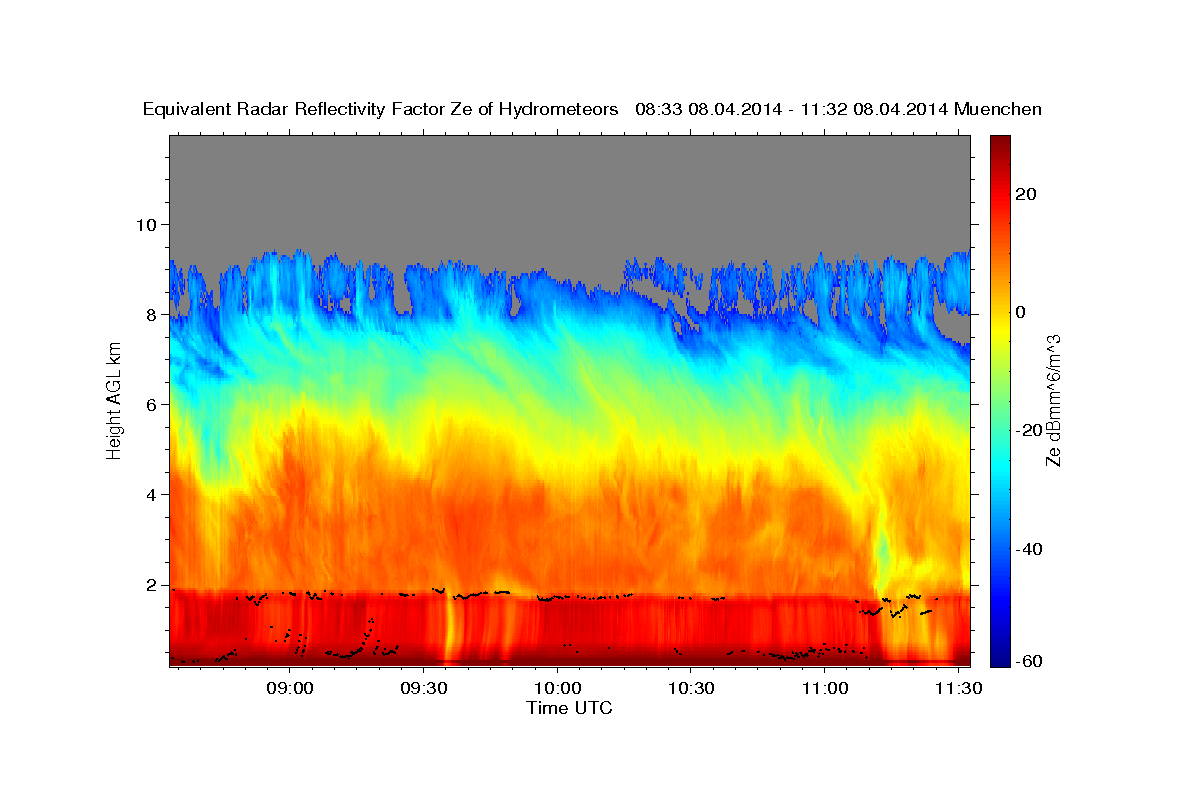The height and width of the screenshot is (800, 1200).
Task: Click the 09:00 time tick label
Action: click(291, 689)
